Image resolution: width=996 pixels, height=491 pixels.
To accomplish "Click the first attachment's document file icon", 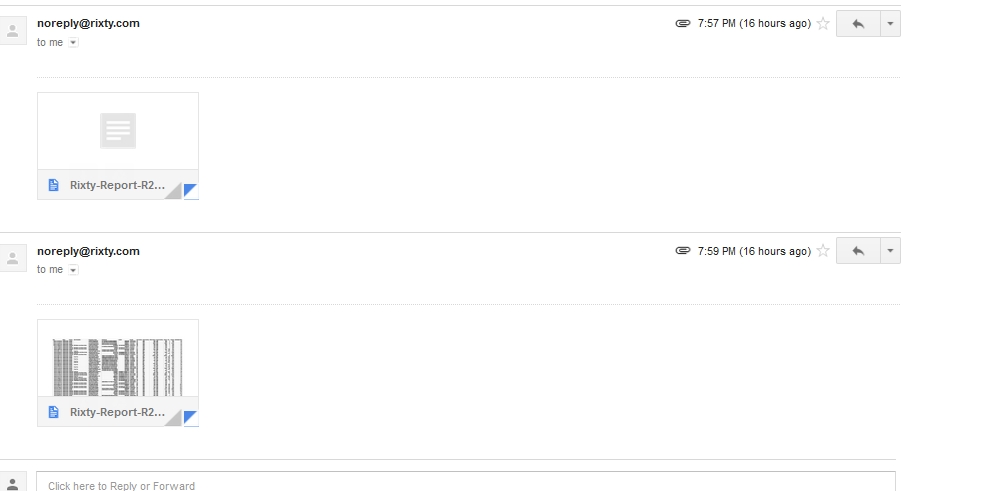I will [54, 185].
